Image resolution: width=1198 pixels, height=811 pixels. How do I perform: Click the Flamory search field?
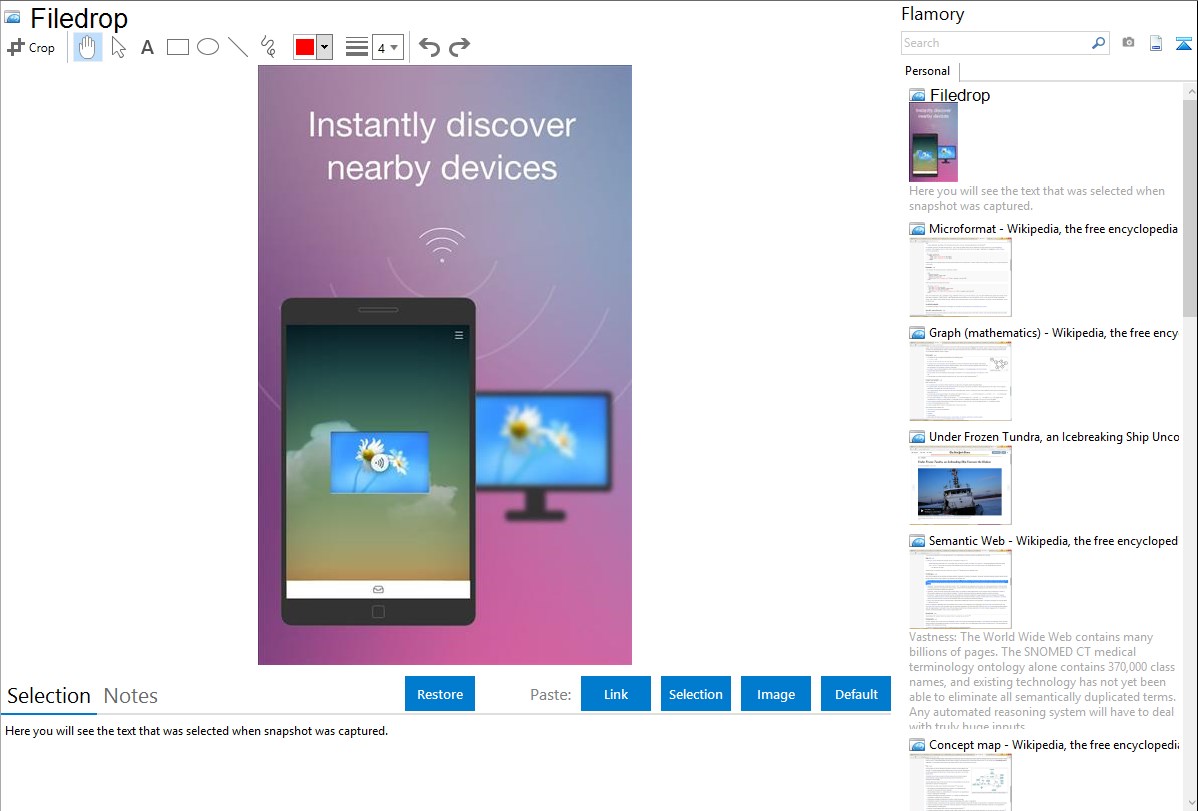coord(996,43)
